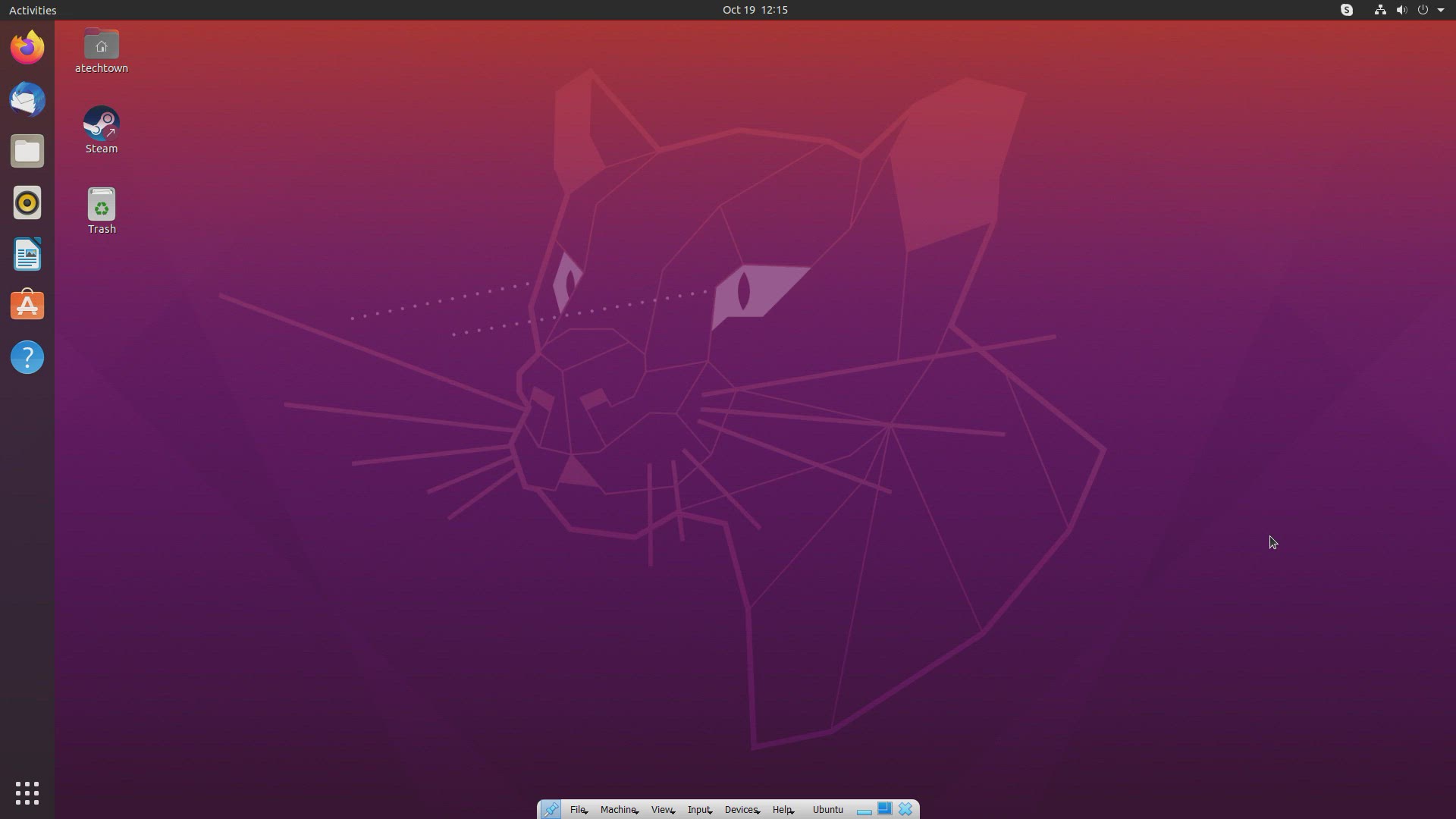1456x819 pixels.
Task: Open Ubuntu Software center
Action: pyautogui.click(x=27, y=306)
